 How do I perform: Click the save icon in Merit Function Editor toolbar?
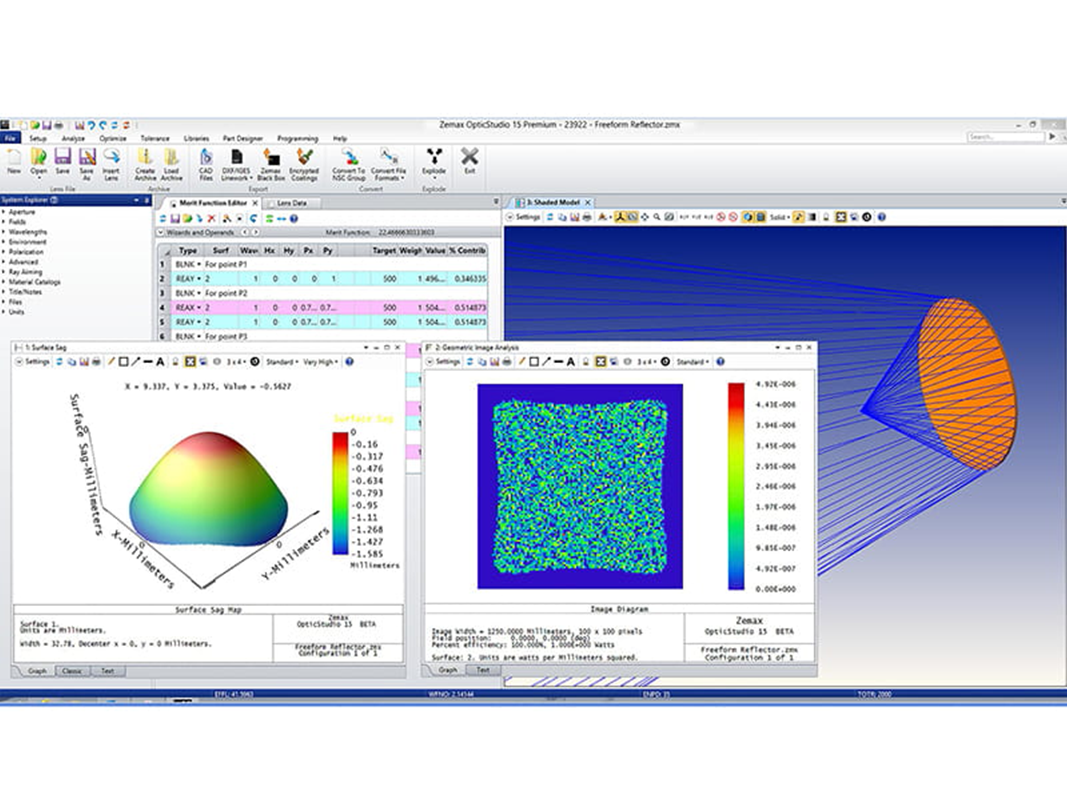click(175, 218)
